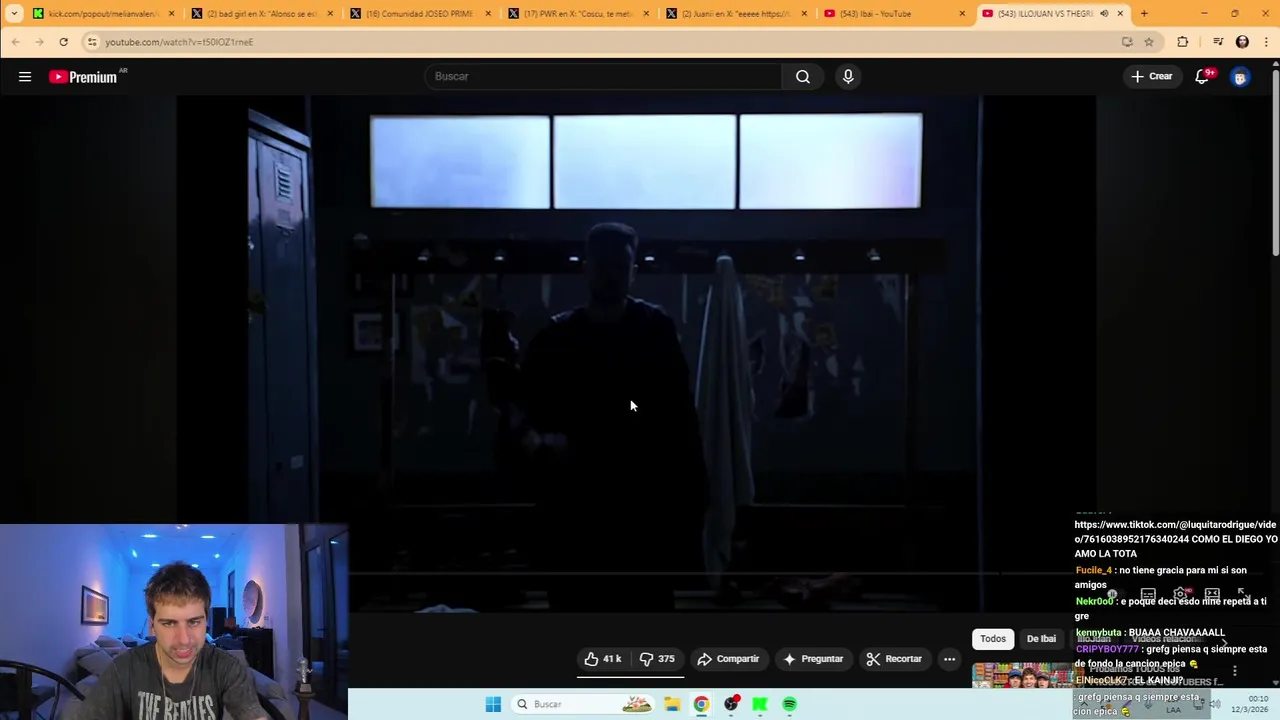Toggle theater mode on video player
Screen dimensions: 1280x720
1212,594
